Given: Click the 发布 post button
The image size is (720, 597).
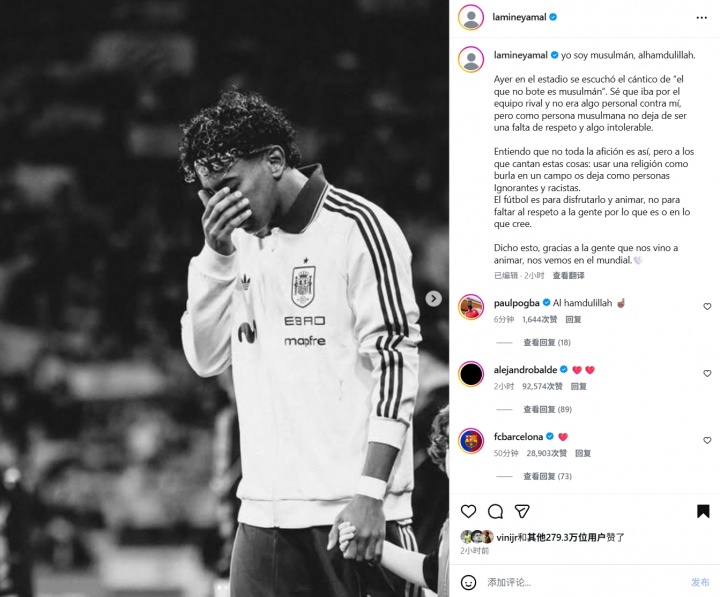Looking at the screenshot, I should (700, 582).
